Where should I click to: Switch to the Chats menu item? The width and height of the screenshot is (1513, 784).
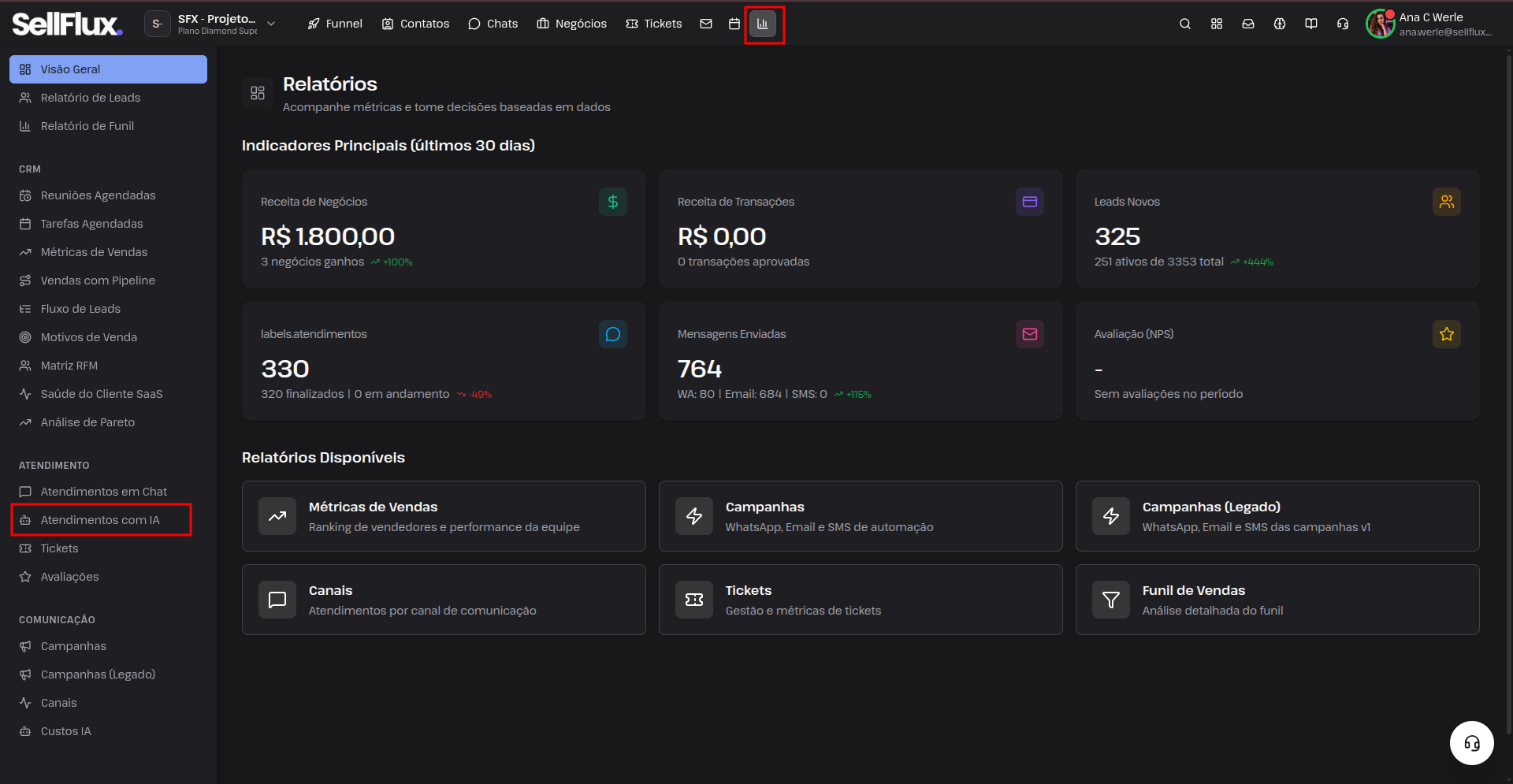pos(493,24)
